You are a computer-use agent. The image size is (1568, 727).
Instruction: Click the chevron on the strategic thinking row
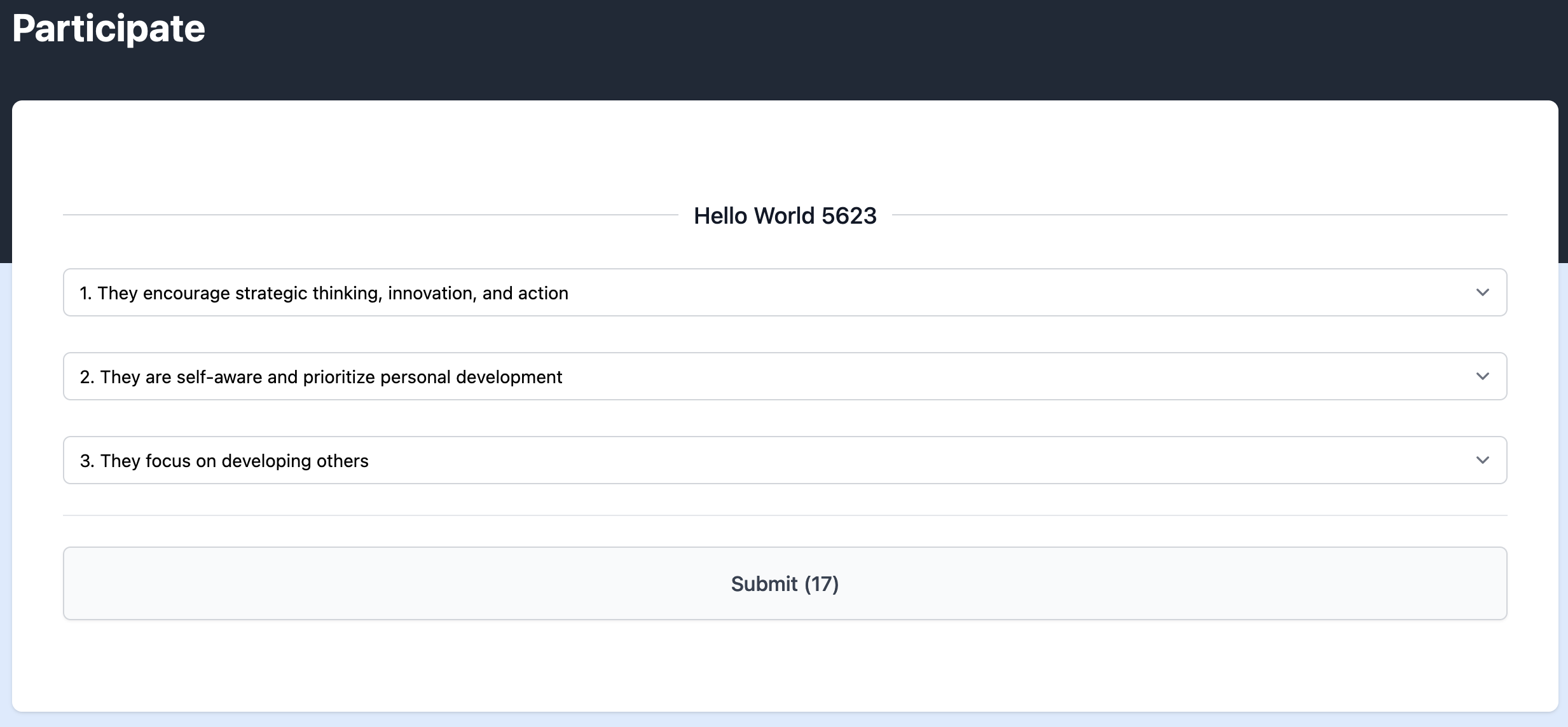pos(1482,292)
